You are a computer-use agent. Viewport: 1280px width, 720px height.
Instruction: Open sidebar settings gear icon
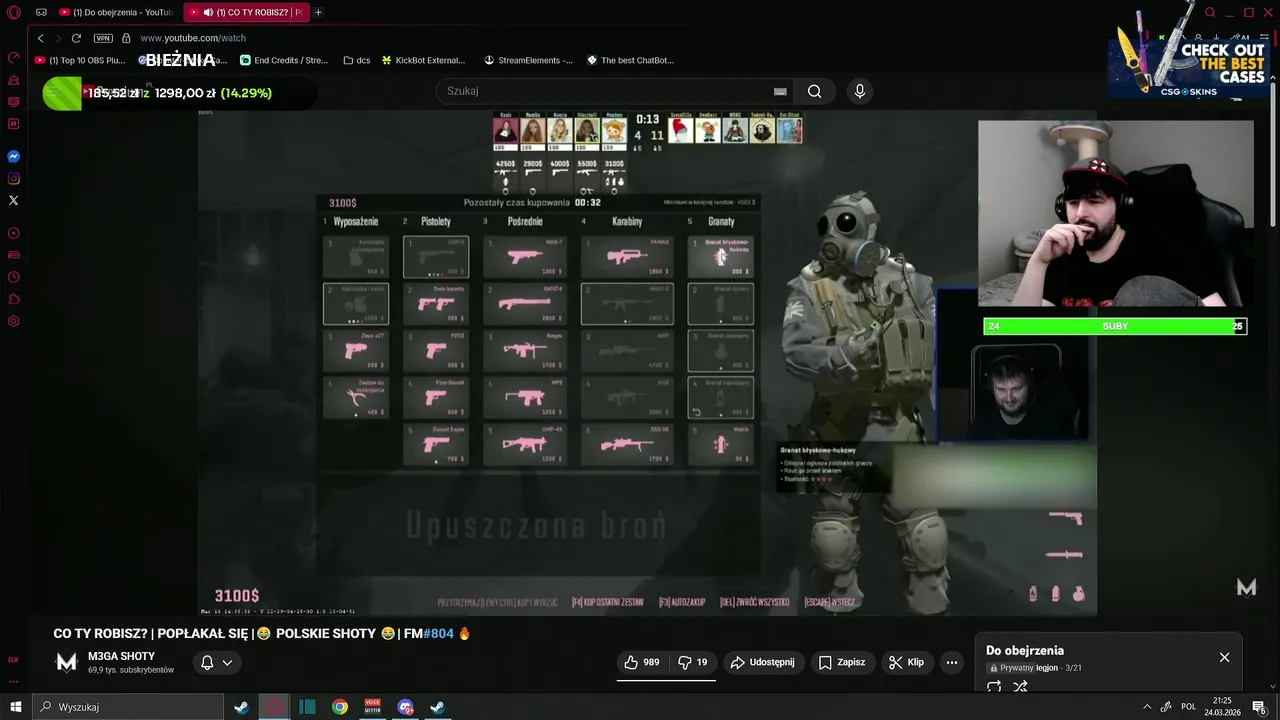click(x=14, y=321)
